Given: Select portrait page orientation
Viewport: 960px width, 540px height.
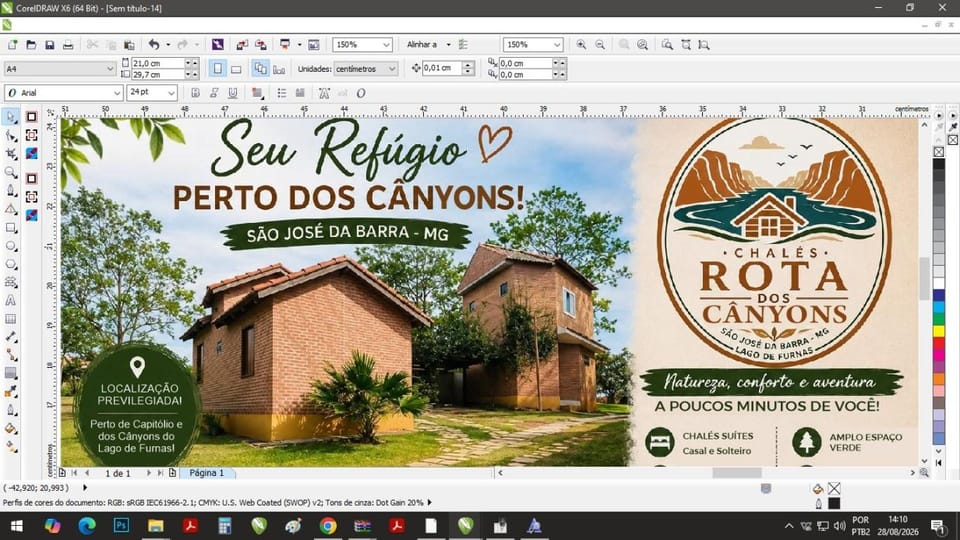Looking at the screenshot, I should click(x=217, y=69).
